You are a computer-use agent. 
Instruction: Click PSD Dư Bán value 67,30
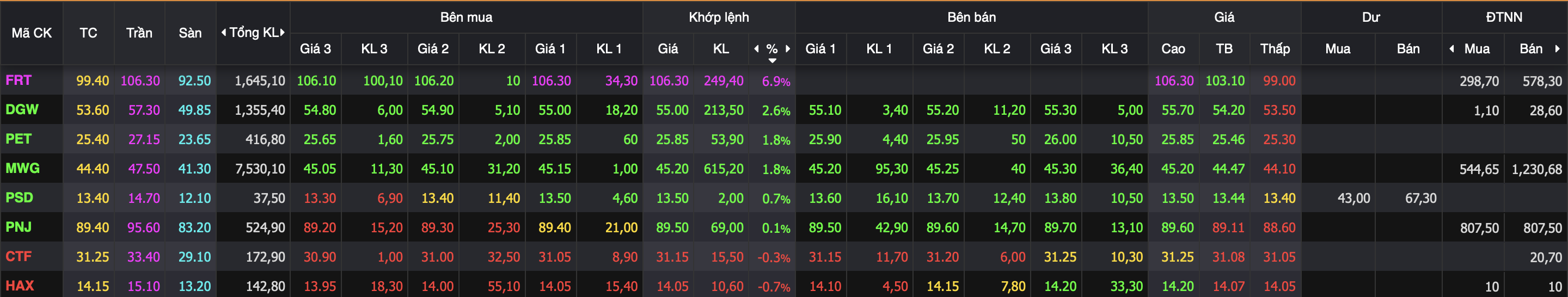[x=1420, y=199]
